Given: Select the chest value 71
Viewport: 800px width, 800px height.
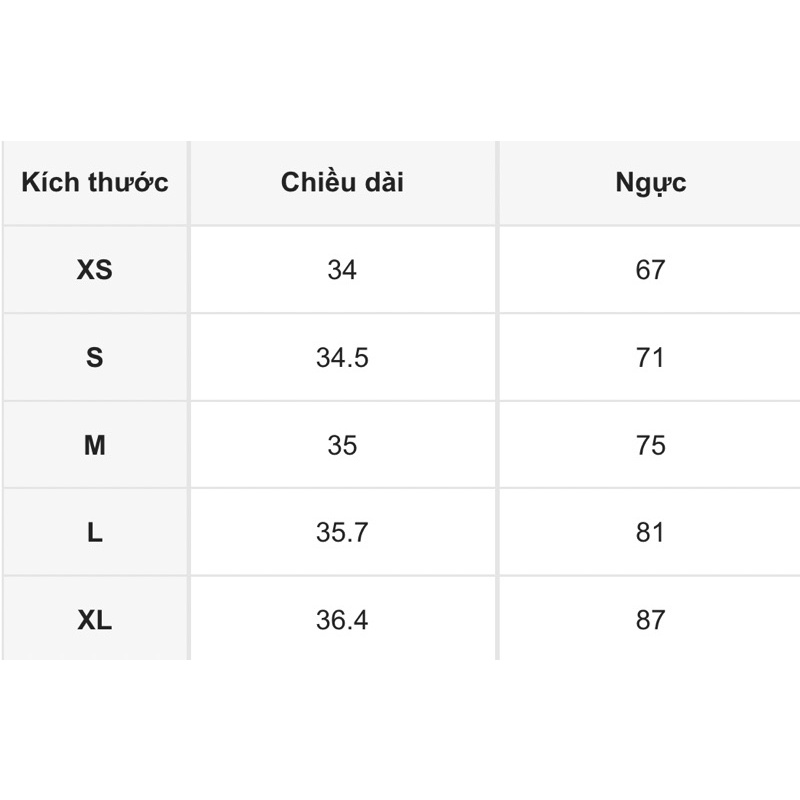Looking at the screenshot, I should [650, 358].
